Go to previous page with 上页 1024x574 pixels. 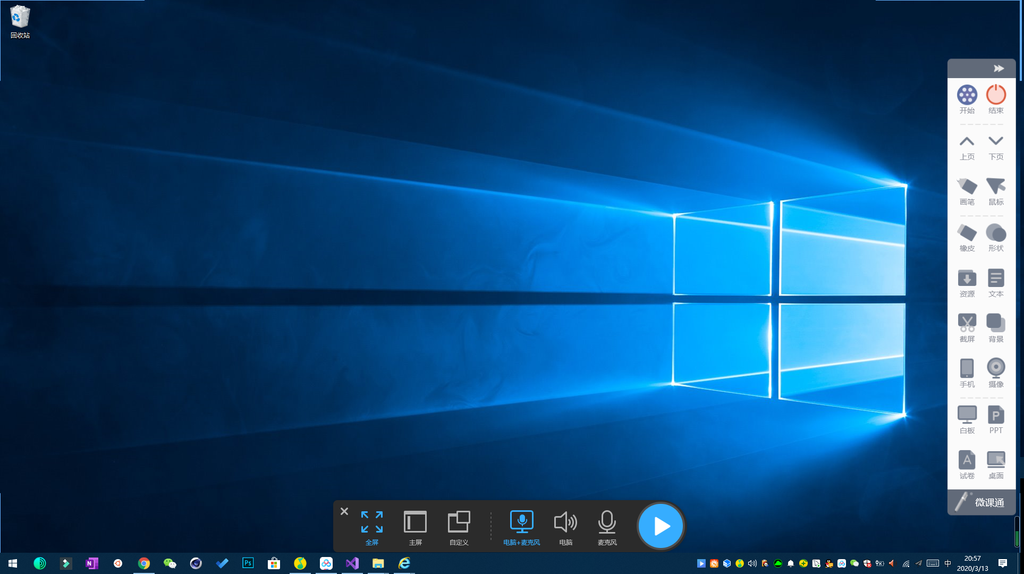pos(967,148)
